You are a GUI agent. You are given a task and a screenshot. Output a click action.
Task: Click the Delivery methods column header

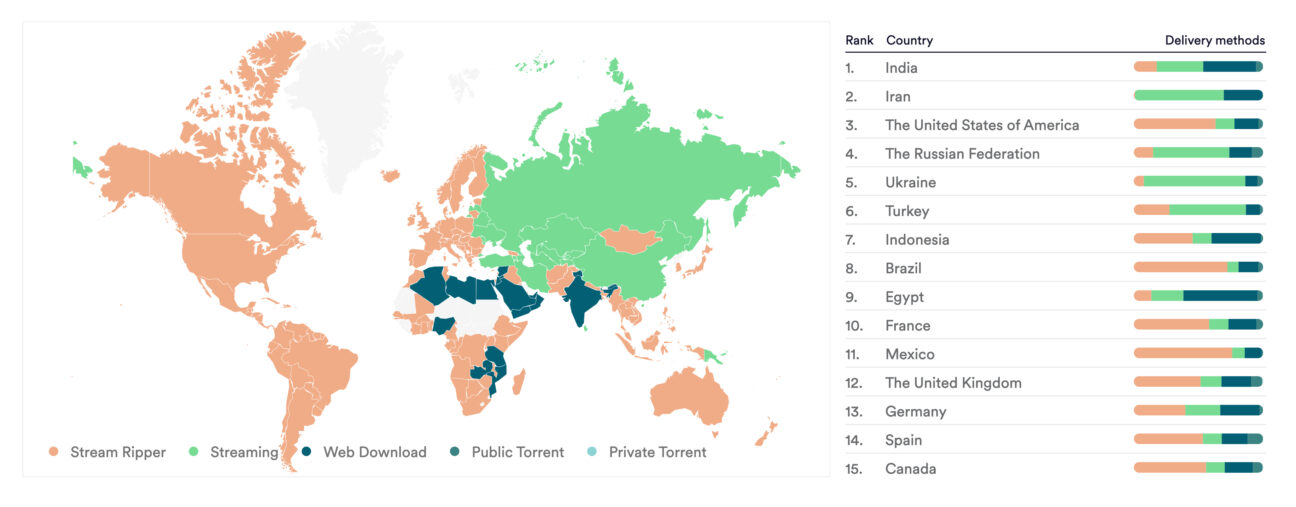1214,41
